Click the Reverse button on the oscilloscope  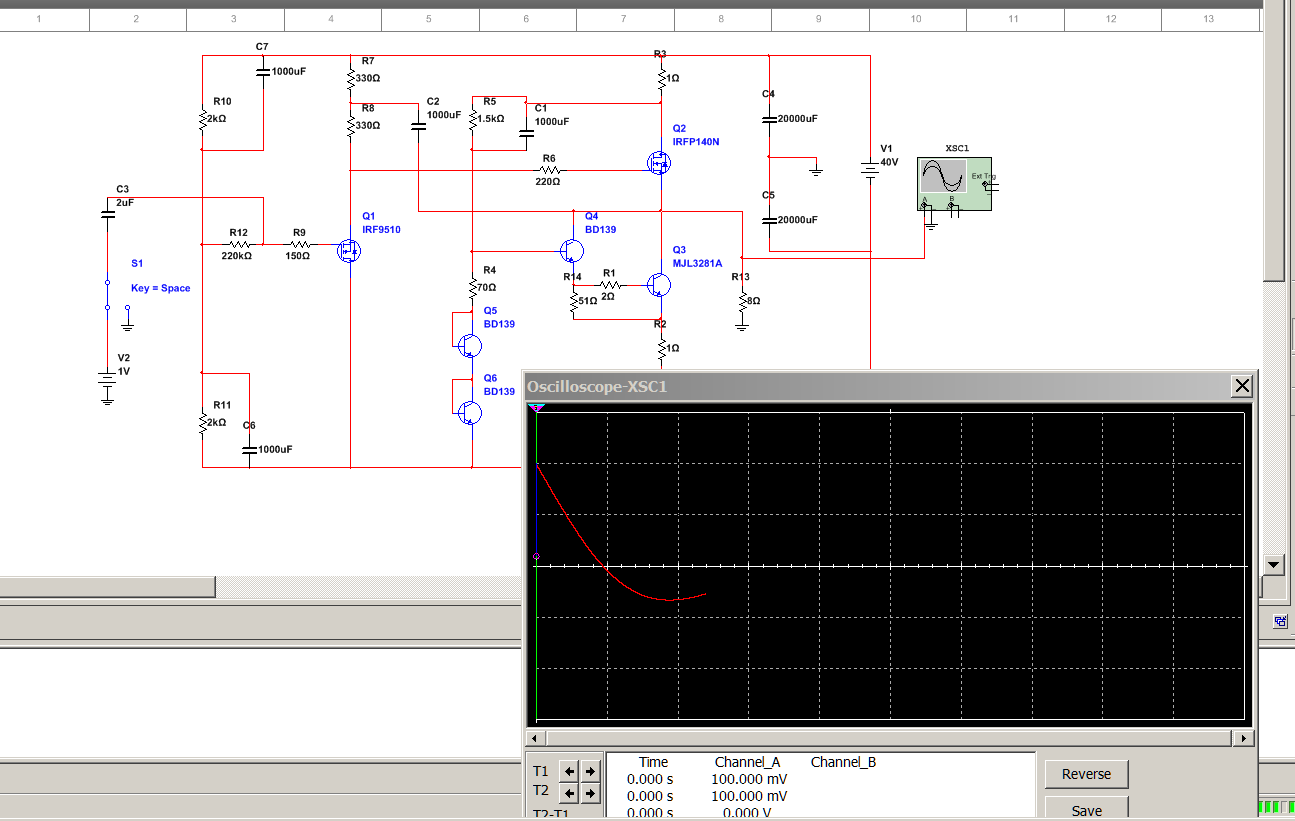pyautogui.click(x=1086, y=774)
